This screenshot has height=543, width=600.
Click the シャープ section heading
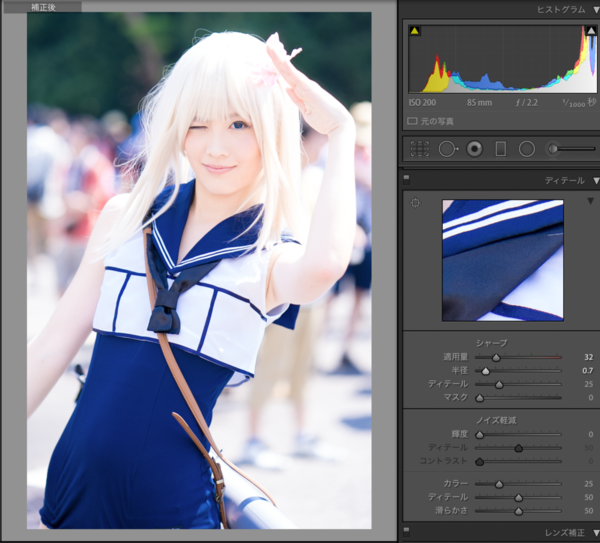[x=492, y=343]
